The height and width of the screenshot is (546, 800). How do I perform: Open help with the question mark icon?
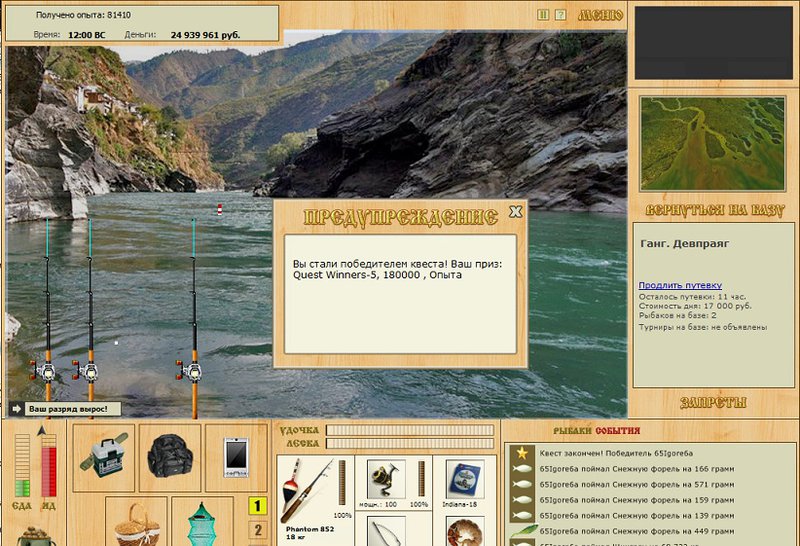[560, 15]
